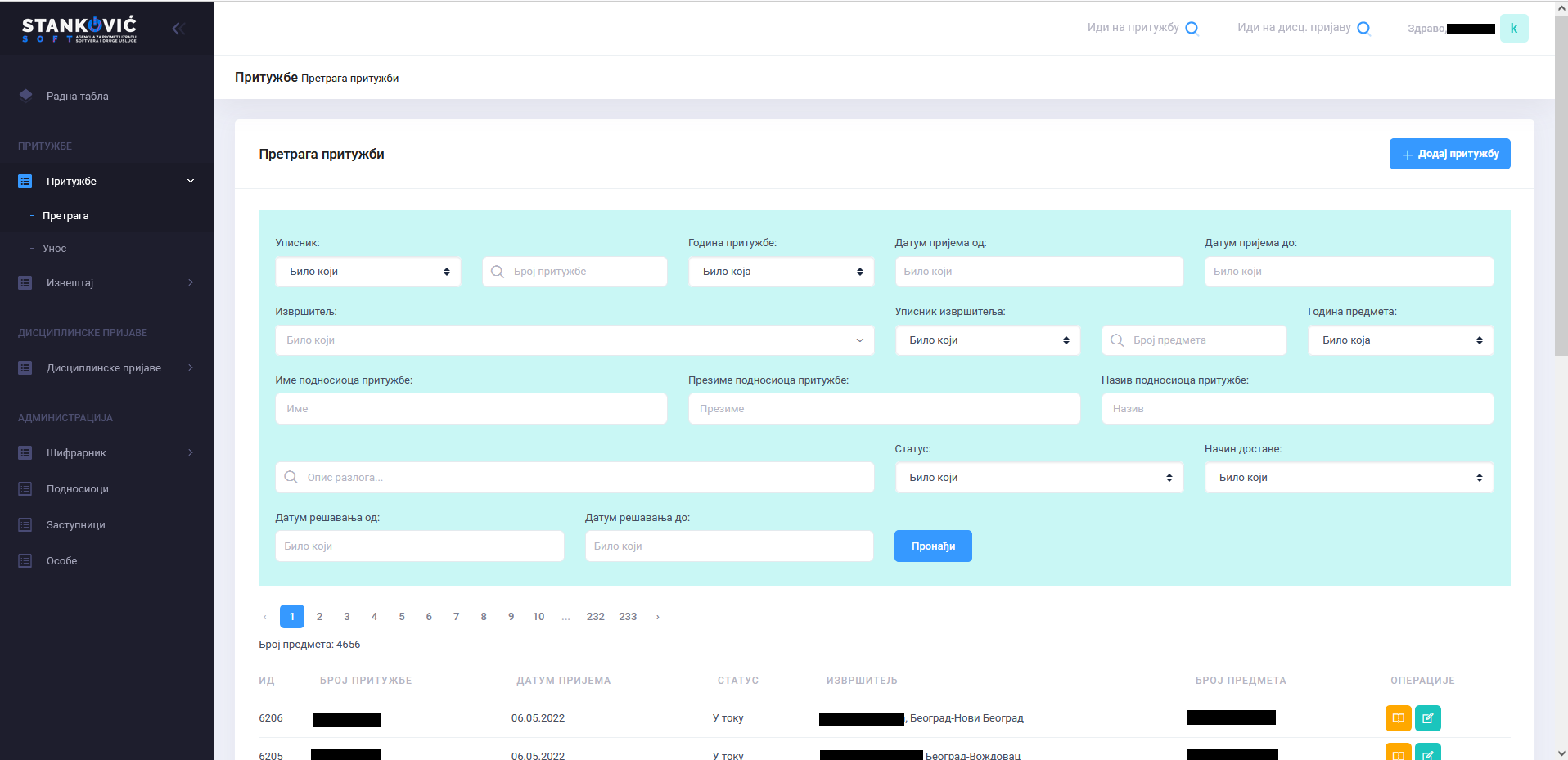
Task: Click the green edit icon for row 6206
Action: [x=1427, y=718]
